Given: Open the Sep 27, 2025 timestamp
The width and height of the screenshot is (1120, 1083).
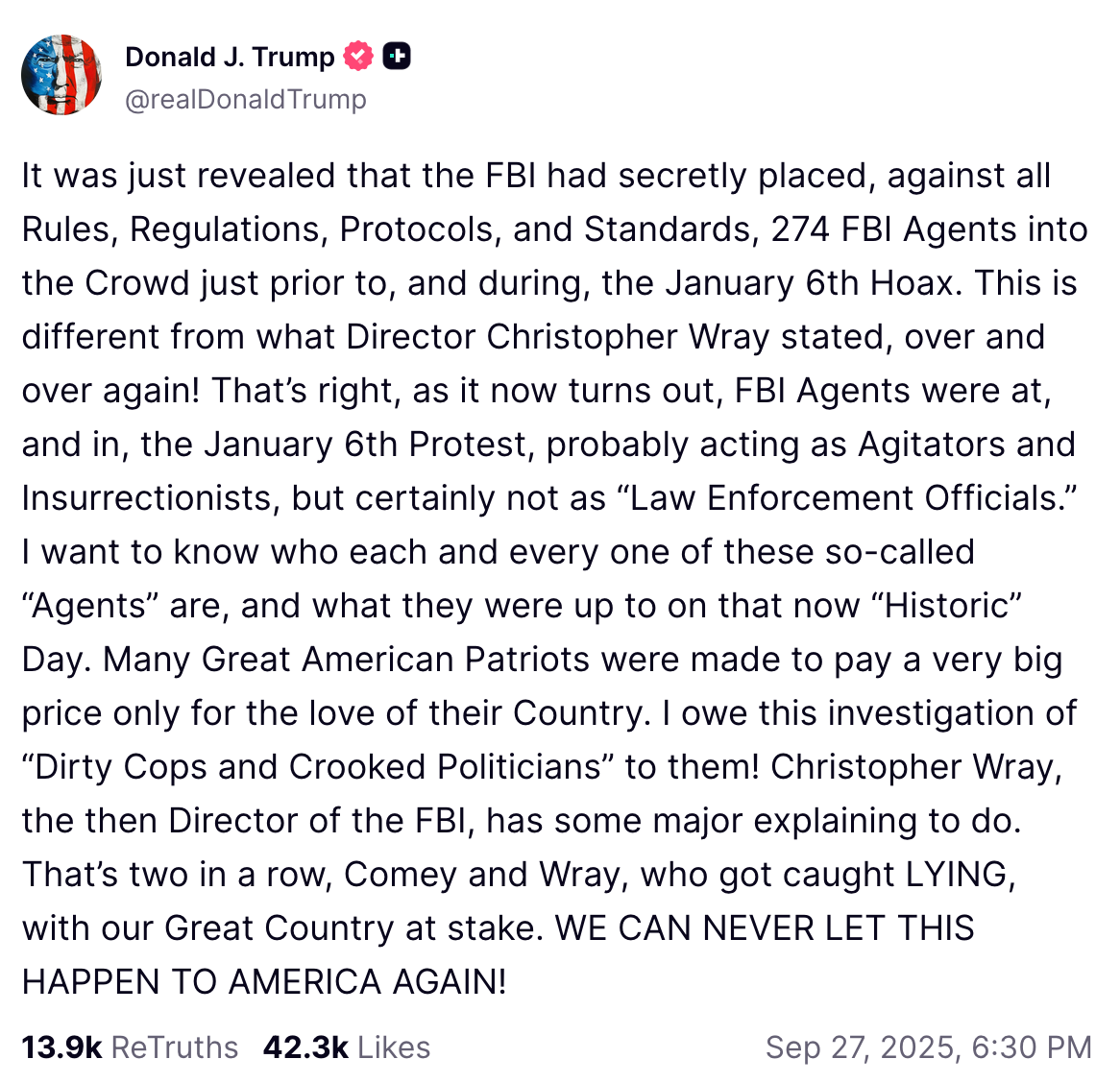Looking at the screenshot, I should (x=929, y=1047).
